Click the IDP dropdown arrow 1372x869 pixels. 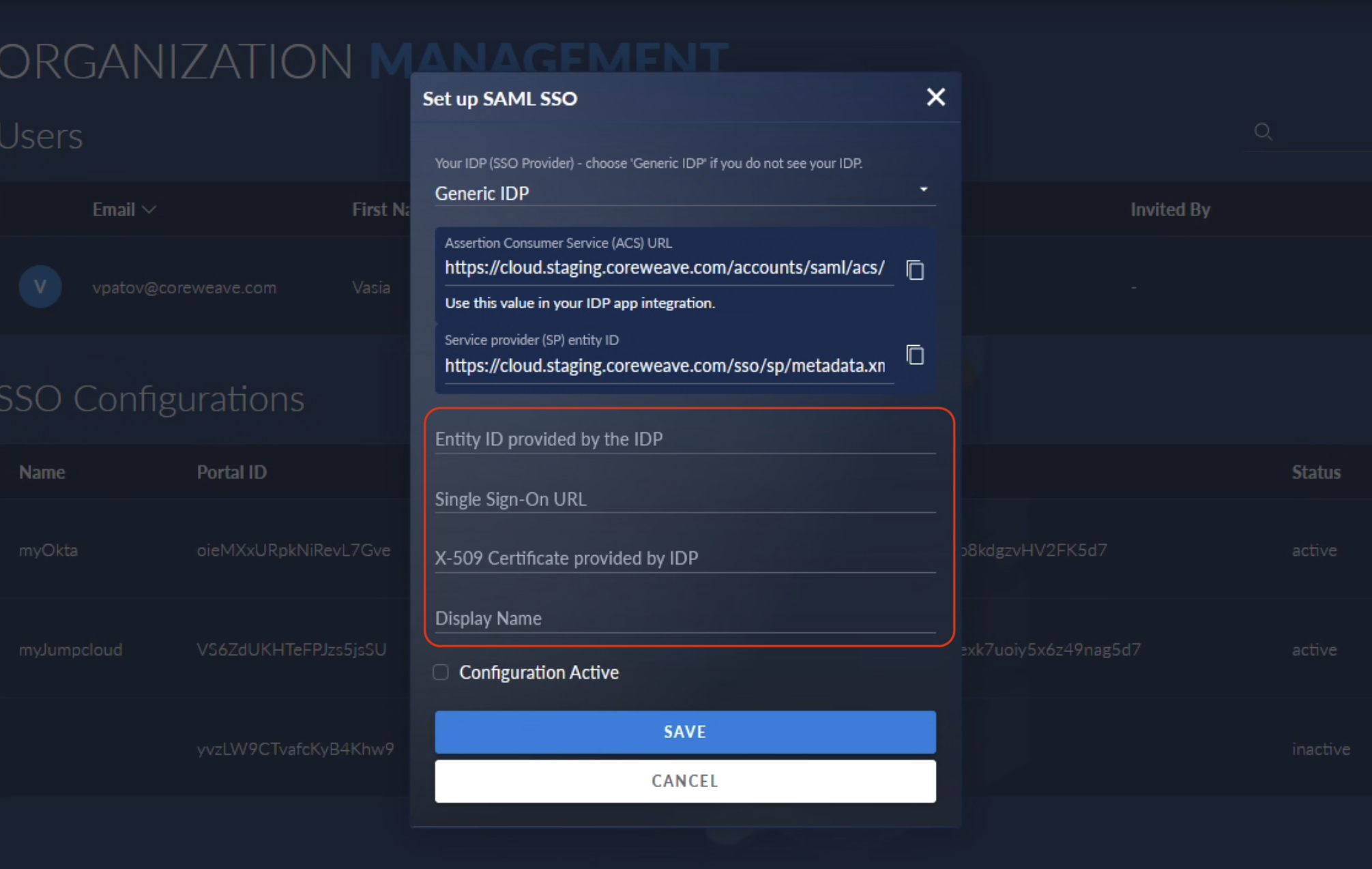pyautogui.click(x=923, y=190)
